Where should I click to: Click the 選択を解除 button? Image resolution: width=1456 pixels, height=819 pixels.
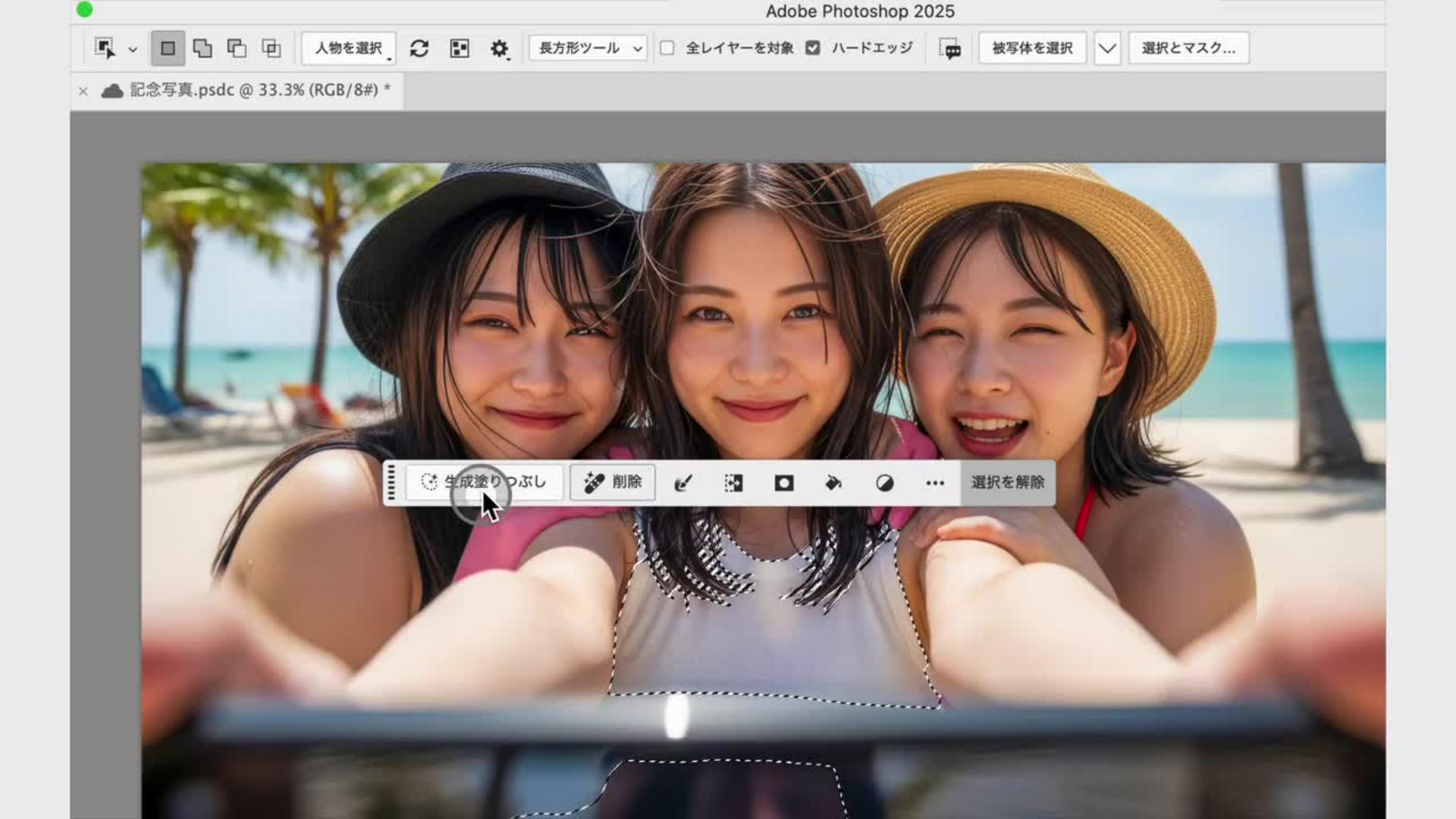pos(1008,482)
